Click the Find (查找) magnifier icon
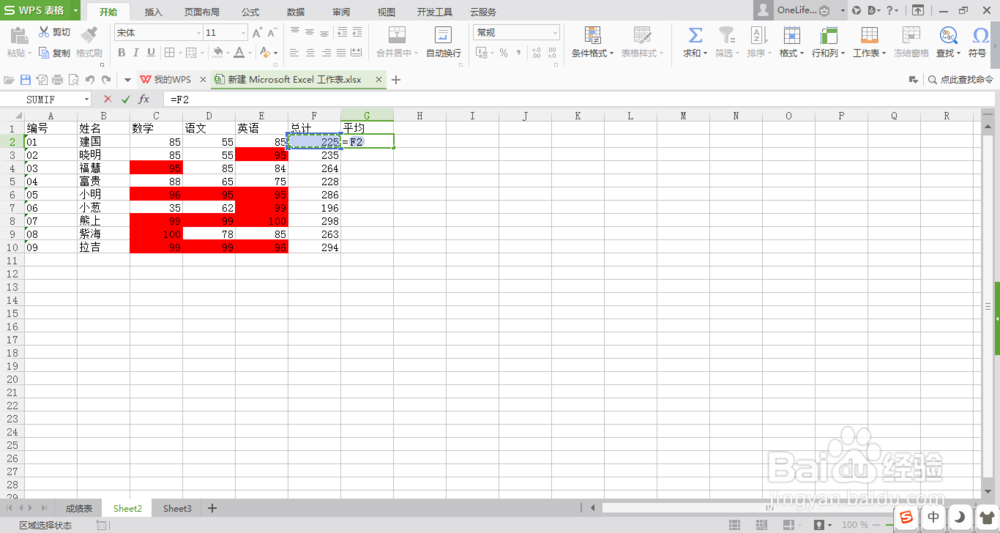Image resolution: width=1000 pixels, height=533 pixels. [x=948, y=35]
